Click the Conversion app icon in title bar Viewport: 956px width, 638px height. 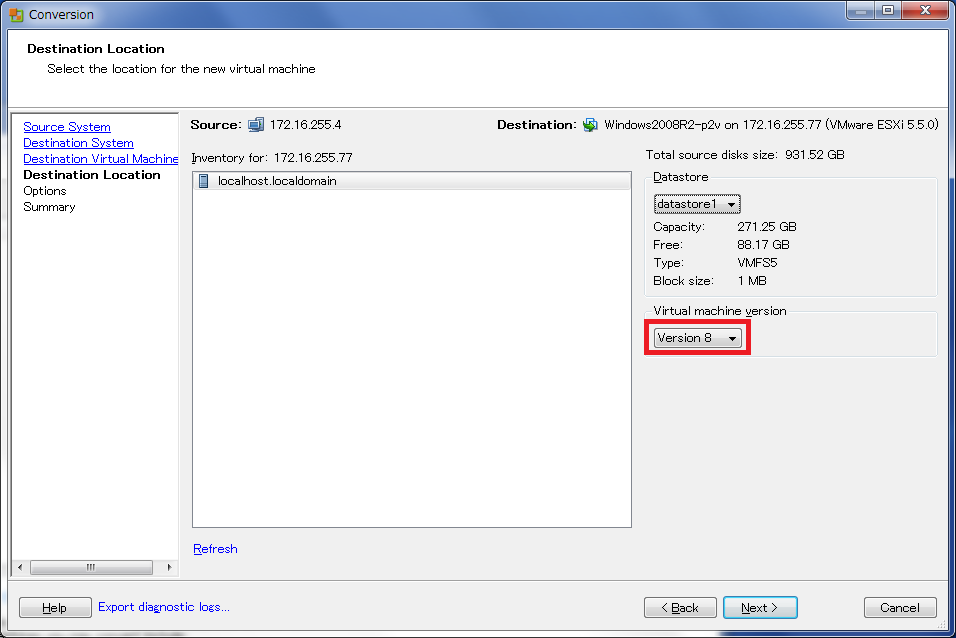(x=16, y=15)
